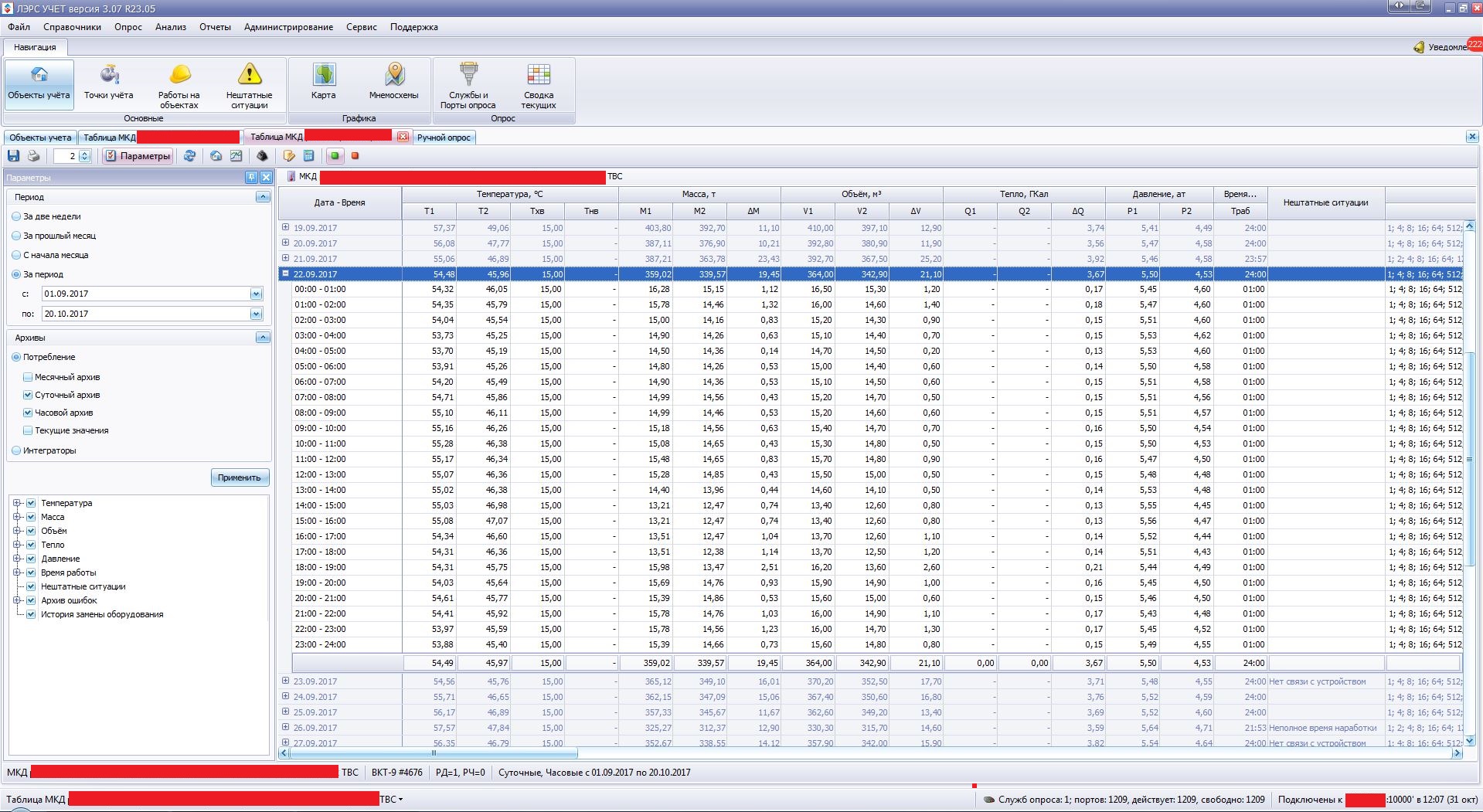Image resolution: width=1483 pixels, height=812 pixels.
Task: Open the end date dropdown 20.10.2017
Action: click(x=256, y=314)
